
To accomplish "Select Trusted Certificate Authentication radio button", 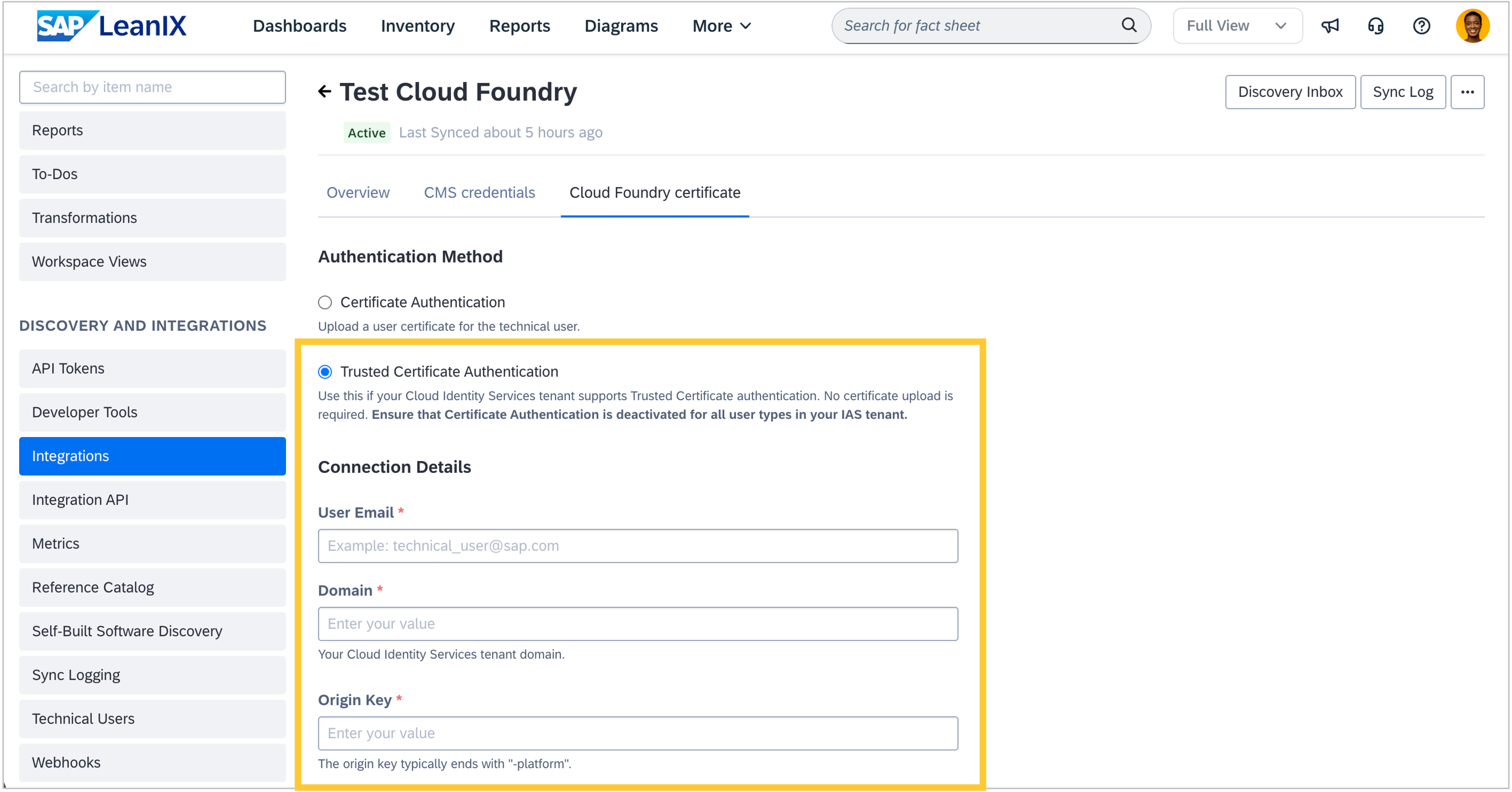I will point(325,372).
